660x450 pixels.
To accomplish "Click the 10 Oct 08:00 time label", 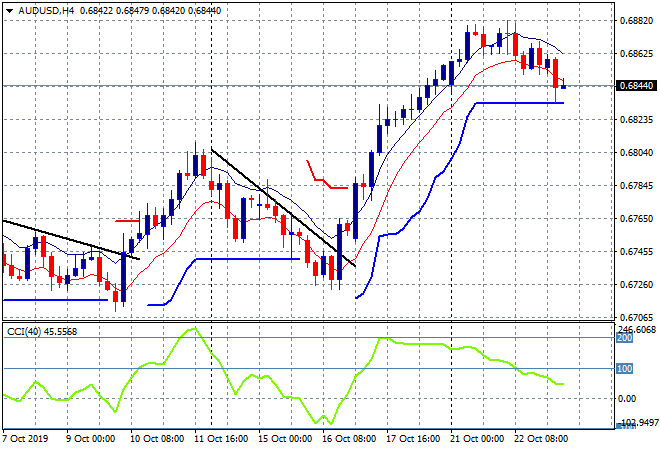I will click(x=157, y=439).
